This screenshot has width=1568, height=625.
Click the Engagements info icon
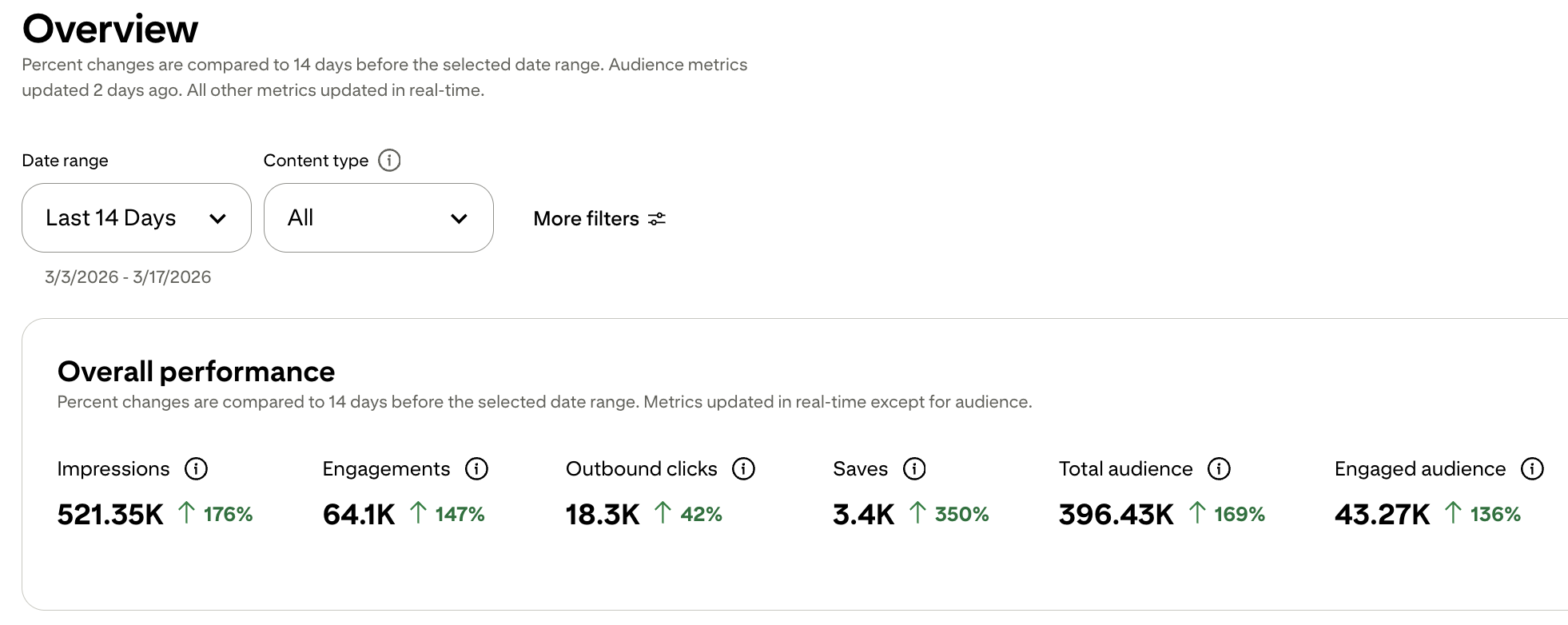coord(477,469)
